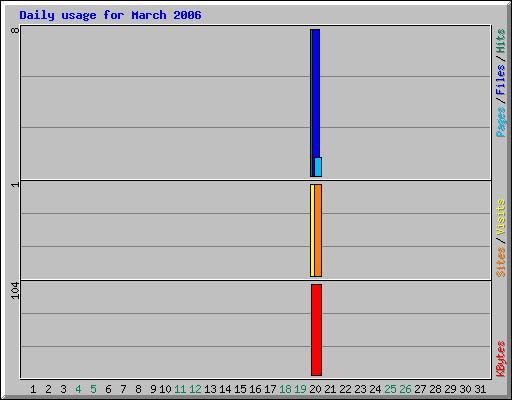The height and width of the screenshot is (400, 512).
Task: Click day label '8' on x-axis
Action: coord(138,389)
